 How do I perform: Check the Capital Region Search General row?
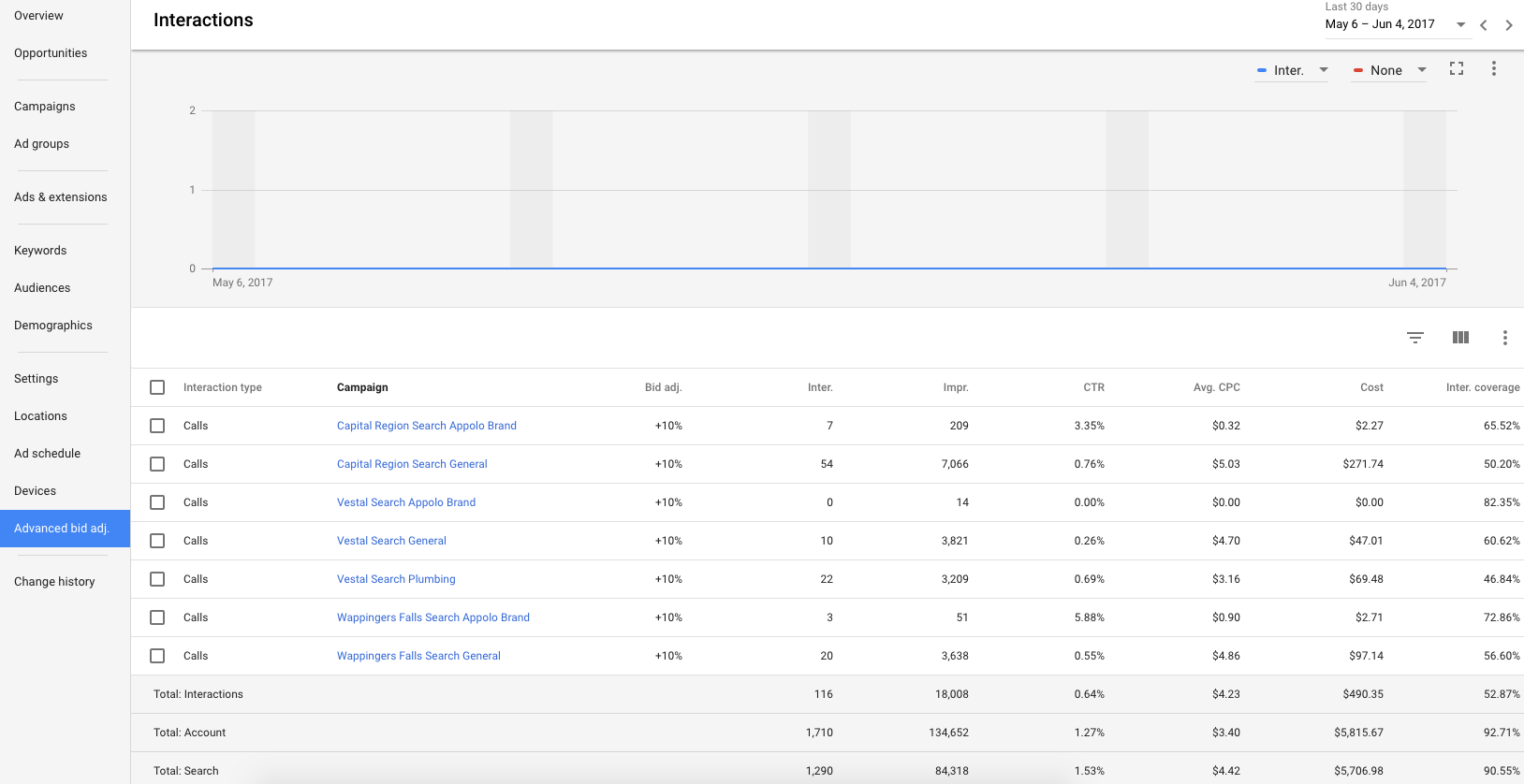(x=157, y=464)
